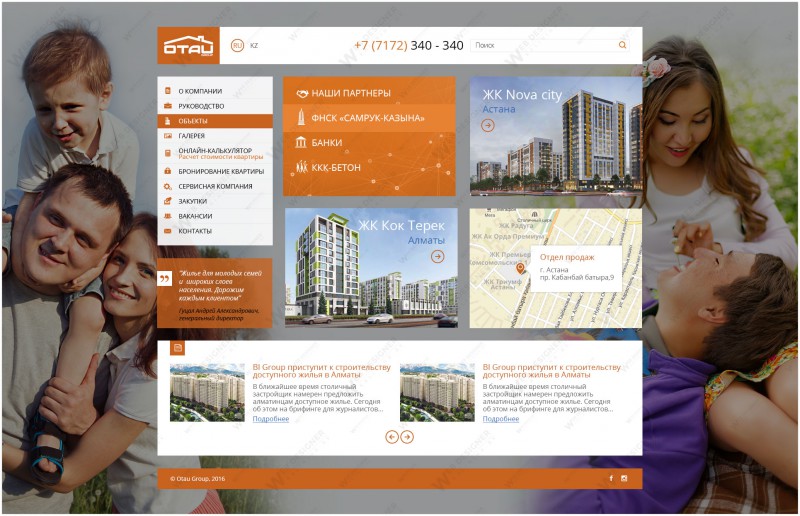Click icon beside Закупки
The width and height of the screenshot is (800, 516).
(167, 201)
